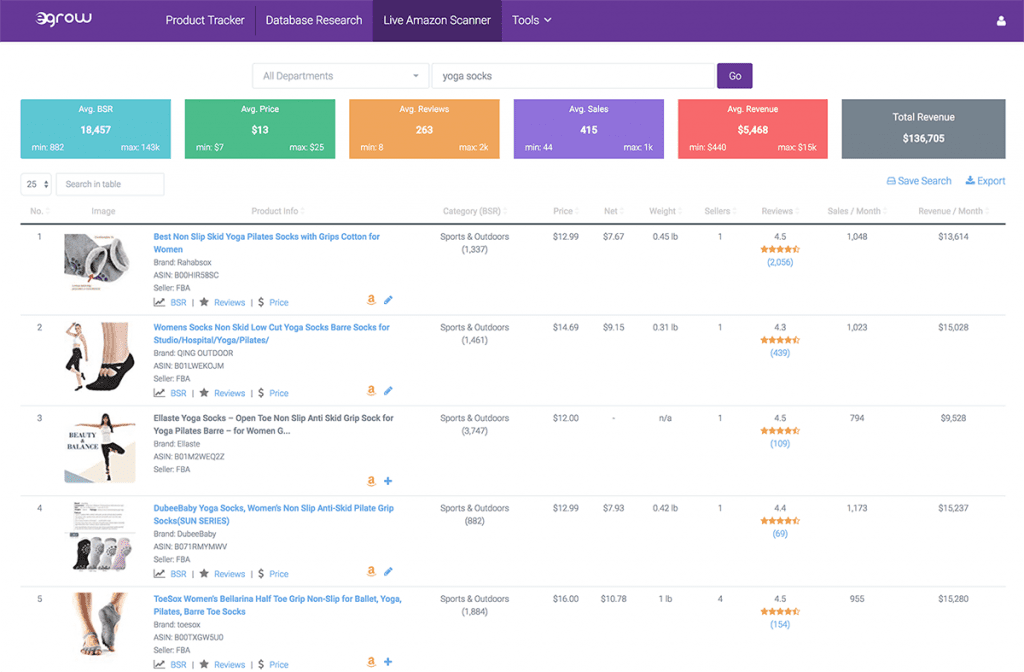Expand the Tools menu in navigation
Screen dimensions: 1024x672
pyautogui.click(x=531, y=20)
